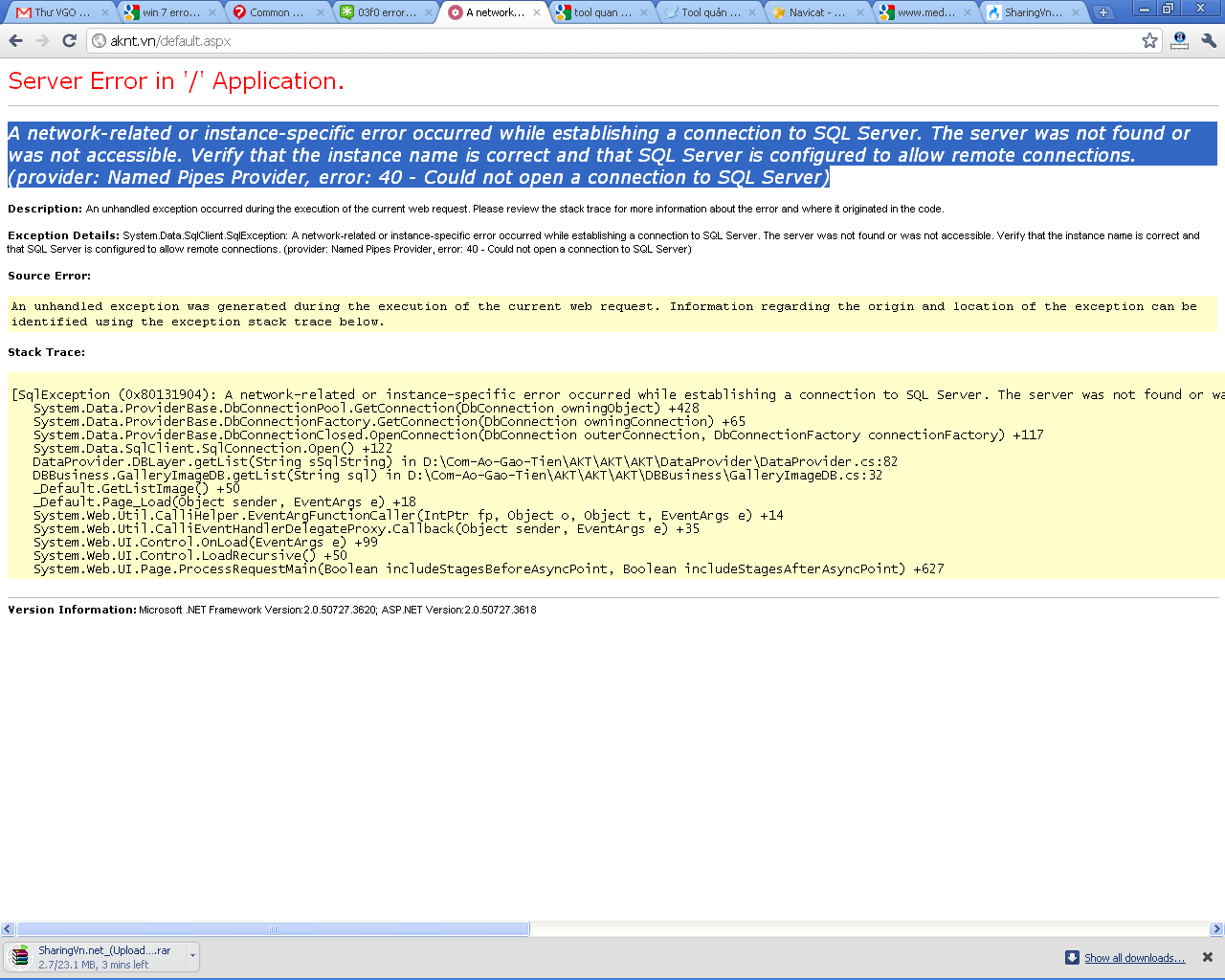1225x980 pixels.
Task: Open the SharingVn.net_(Upload....rar download item
Action: click(x=96, y=957)
